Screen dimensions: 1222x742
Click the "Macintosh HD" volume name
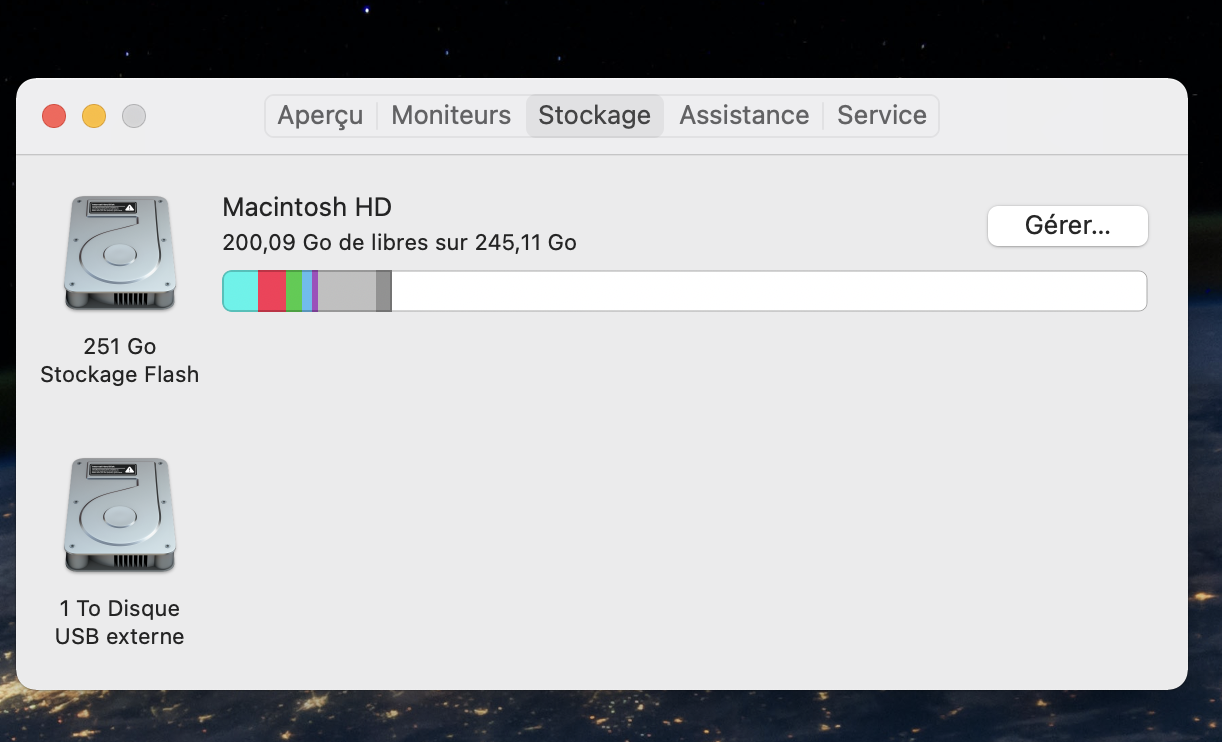pos(307,207)
